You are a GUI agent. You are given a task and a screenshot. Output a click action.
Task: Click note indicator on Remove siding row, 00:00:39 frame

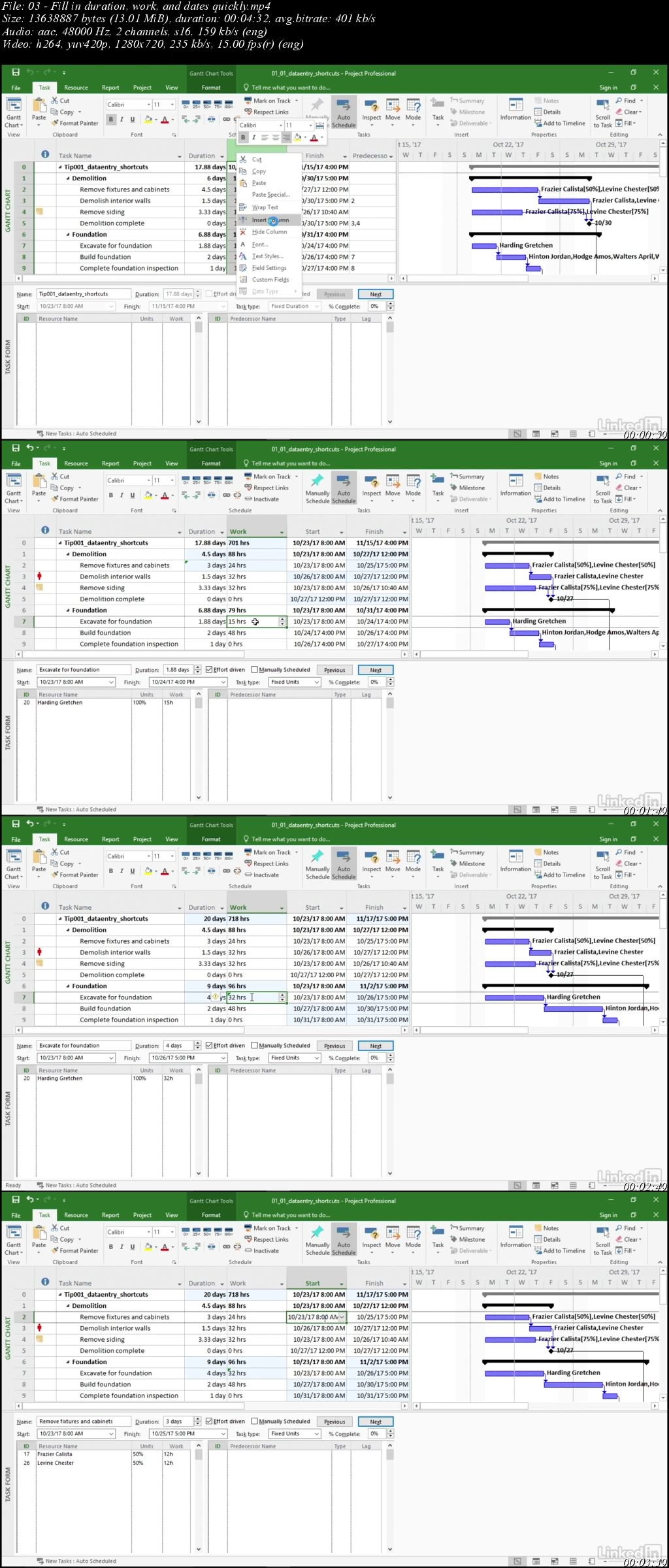(39, 211)
